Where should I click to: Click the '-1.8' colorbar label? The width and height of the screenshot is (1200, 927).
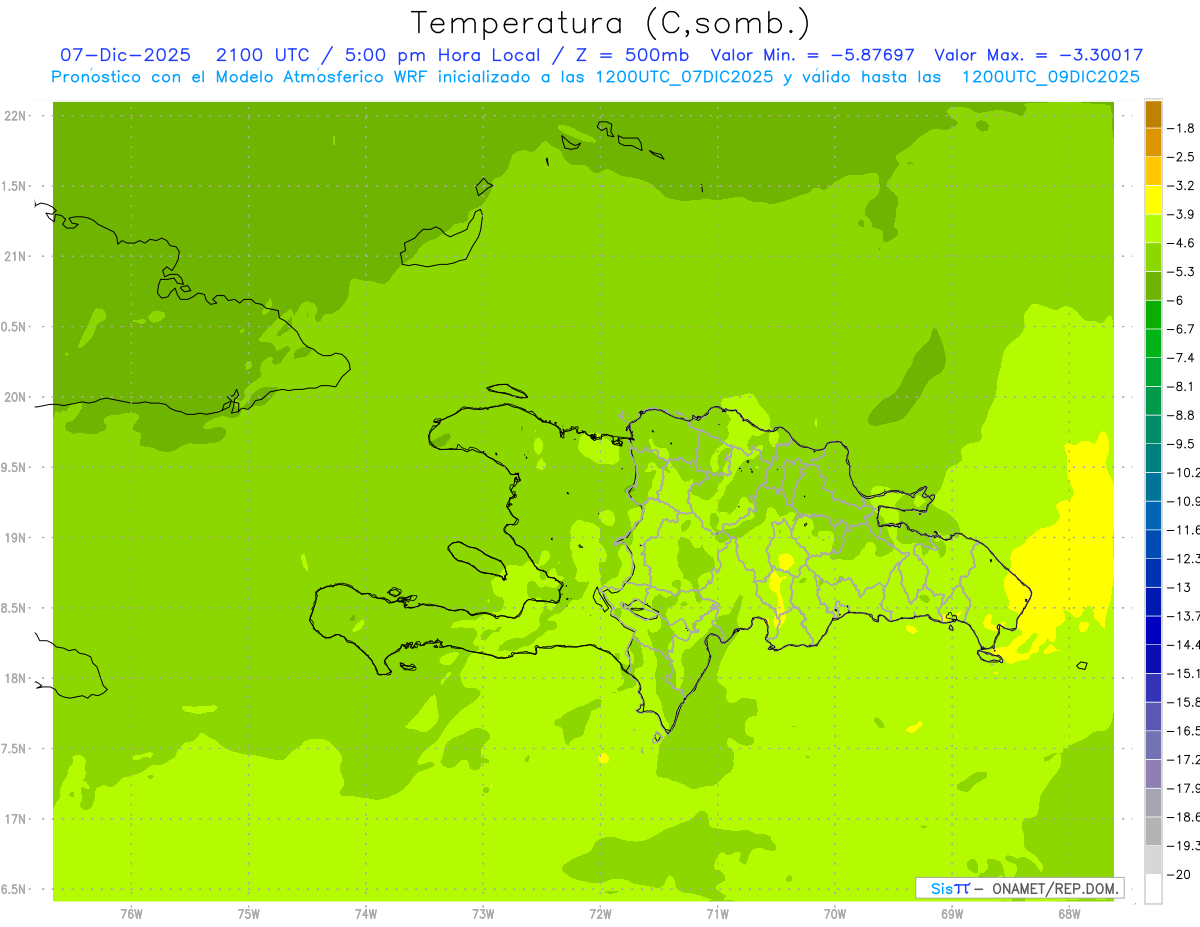(x=1183, y=128)
